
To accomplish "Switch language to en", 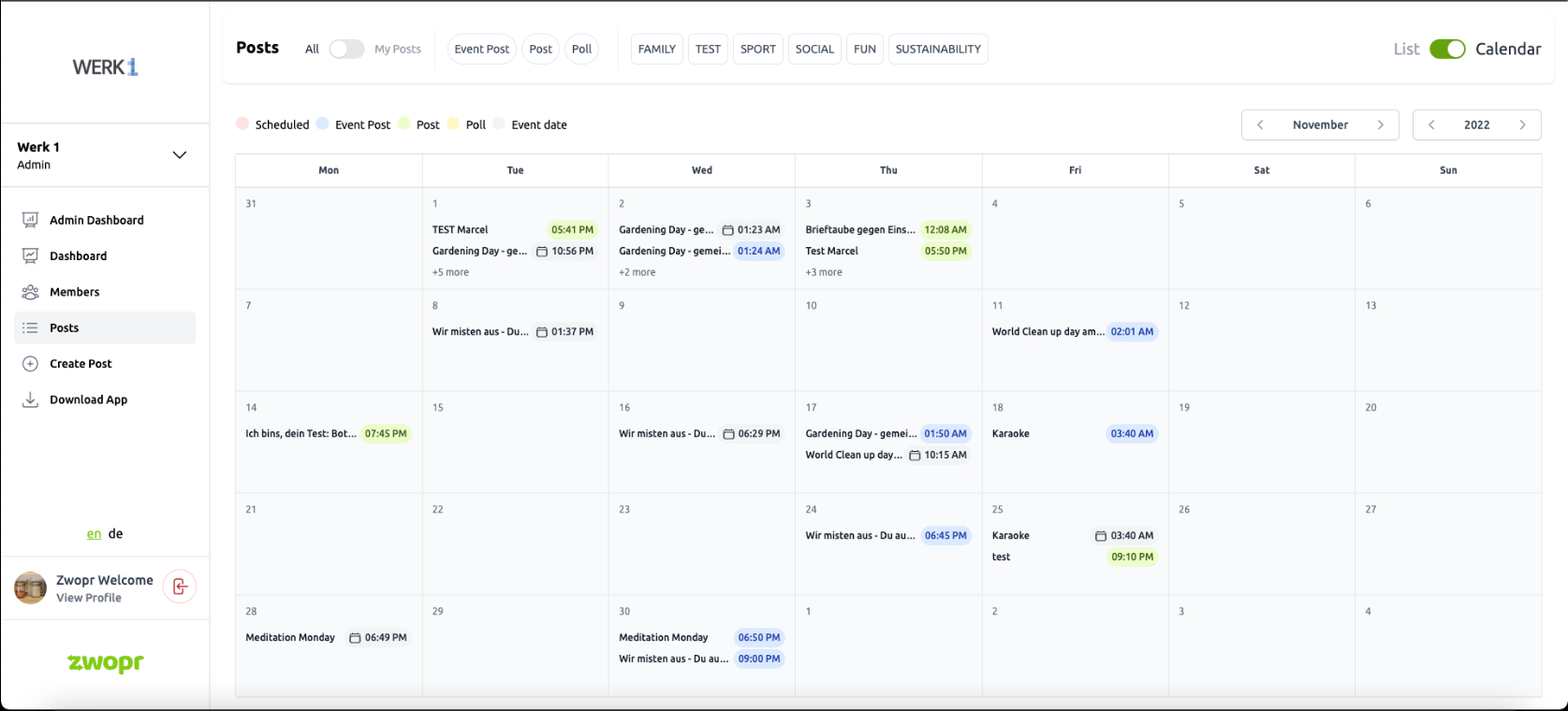I will (94, 534).
